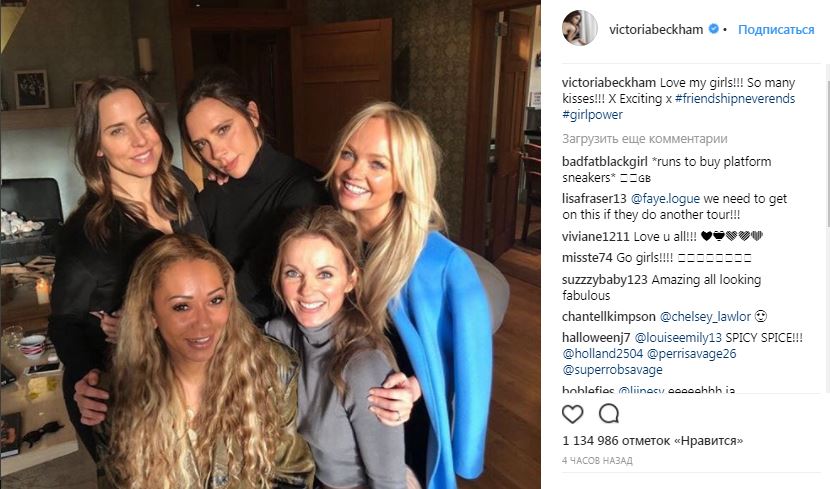Visit the @faye.logue mention
The width and height of the screenshot is (830, 489).
tap(665, 199)
